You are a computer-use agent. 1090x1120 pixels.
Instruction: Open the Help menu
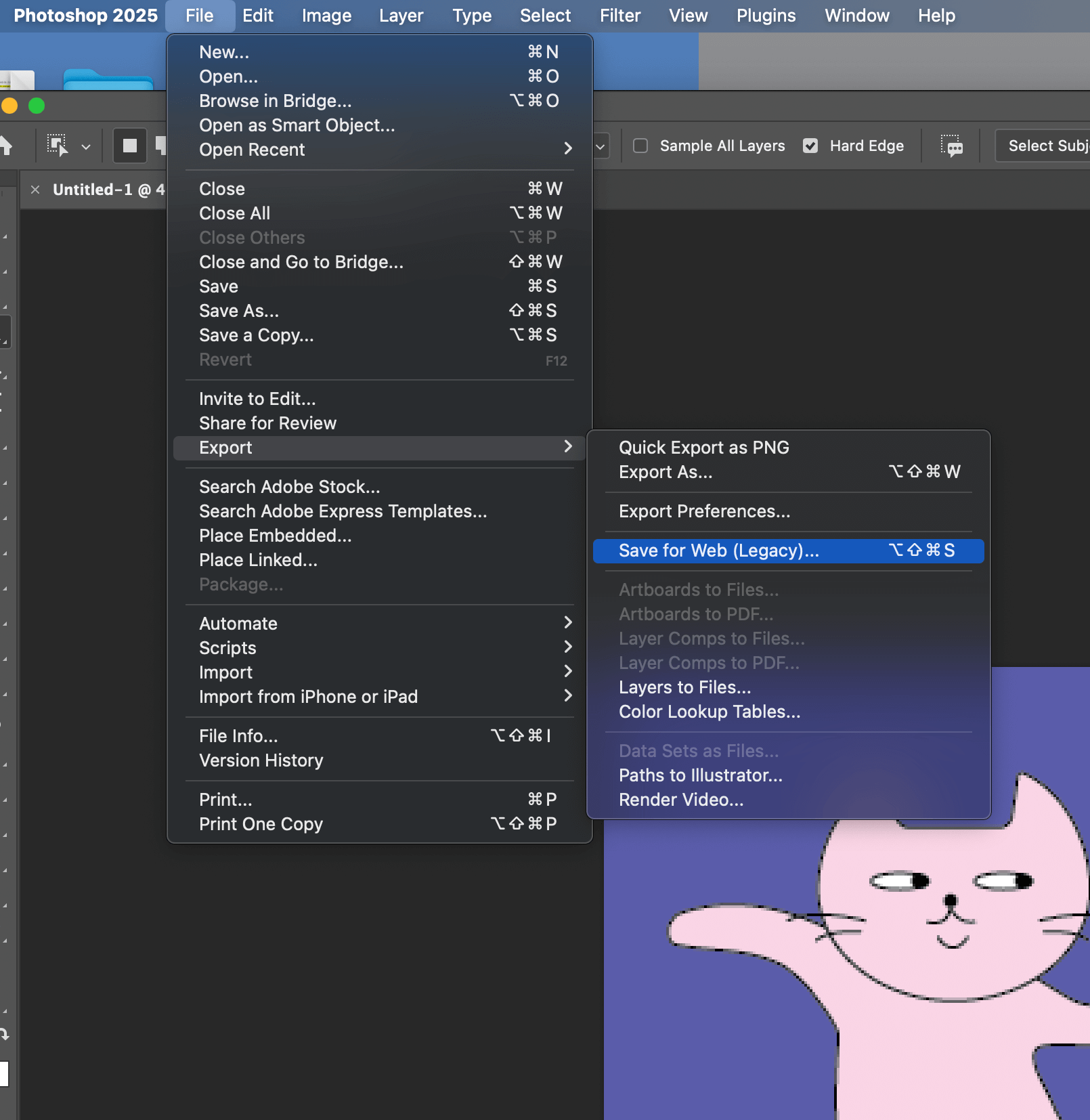tap(937, 16)
